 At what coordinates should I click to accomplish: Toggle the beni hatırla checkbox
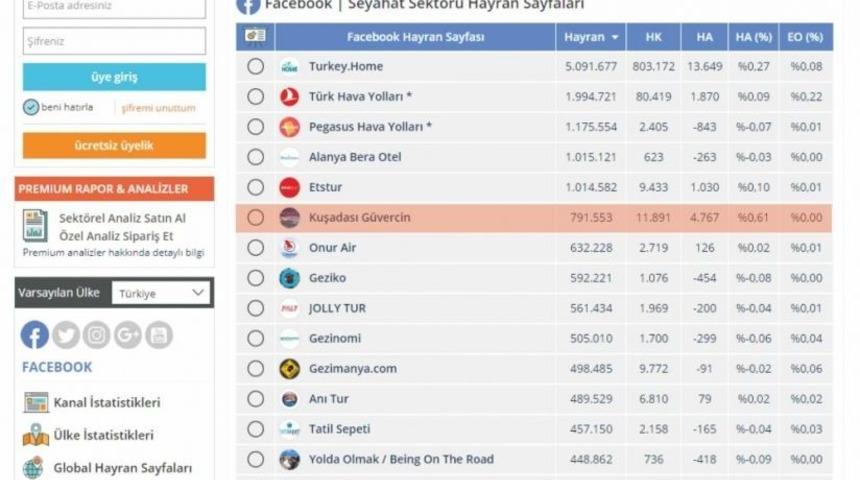click(31, 107)
